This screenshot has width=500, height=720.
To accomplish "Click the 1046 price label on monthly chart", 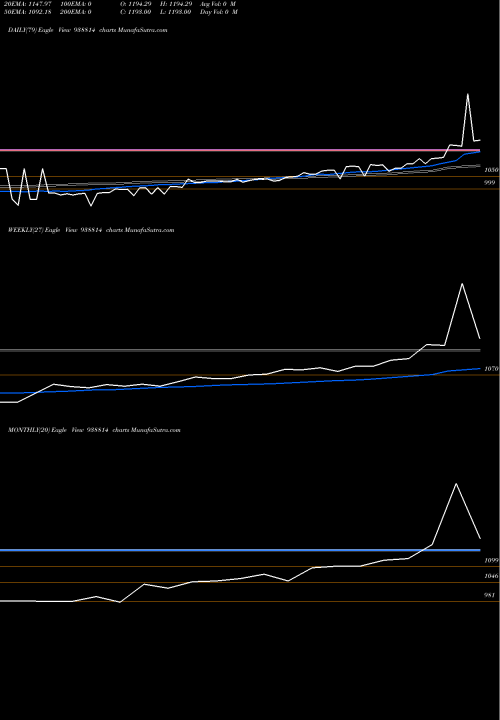I will tap(492, 576).
